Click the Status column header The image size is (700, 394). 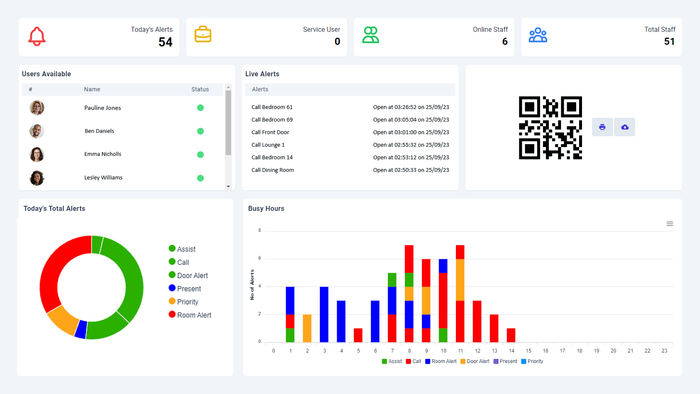point(200,89)
